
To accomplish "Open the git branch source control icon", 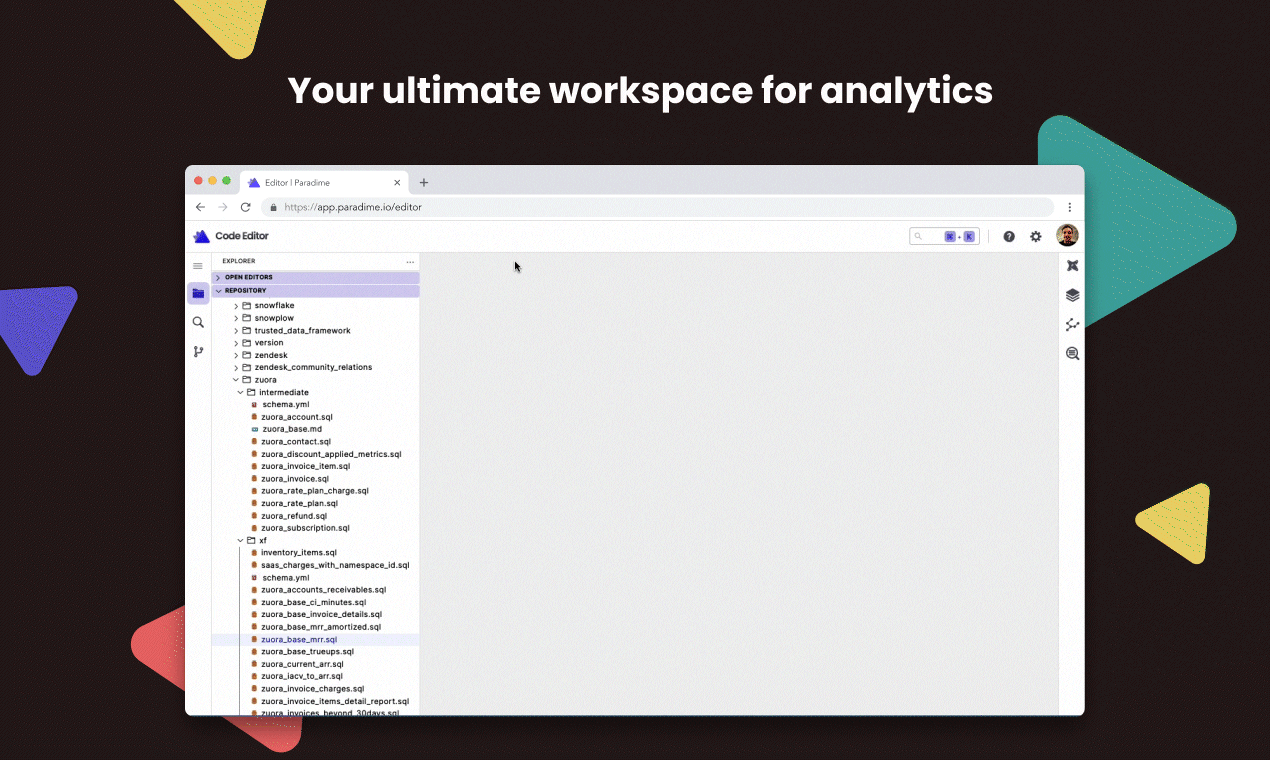I will [198, 352].
